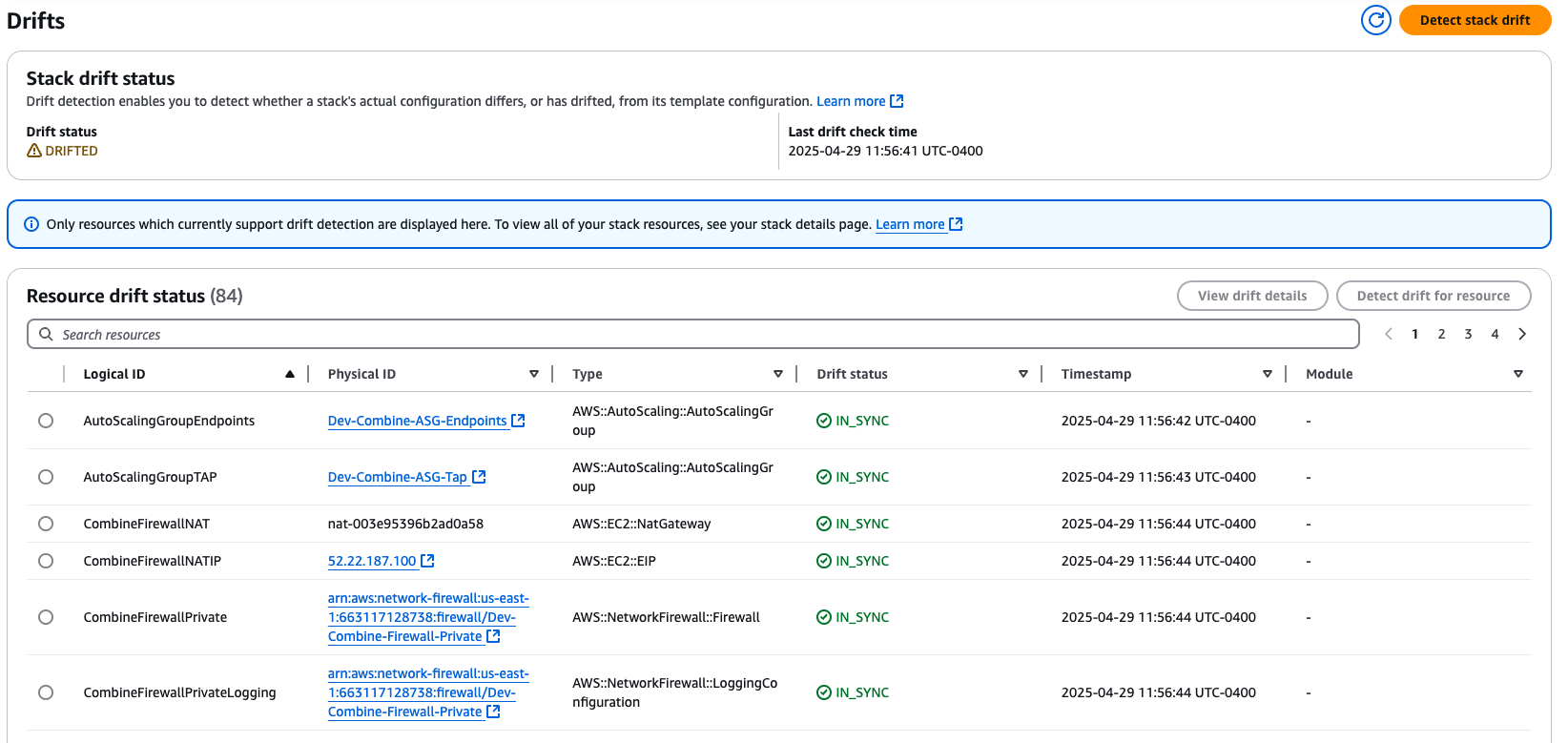
Task: Go to page 1 of results
Action: click(x=1415, y=334)
